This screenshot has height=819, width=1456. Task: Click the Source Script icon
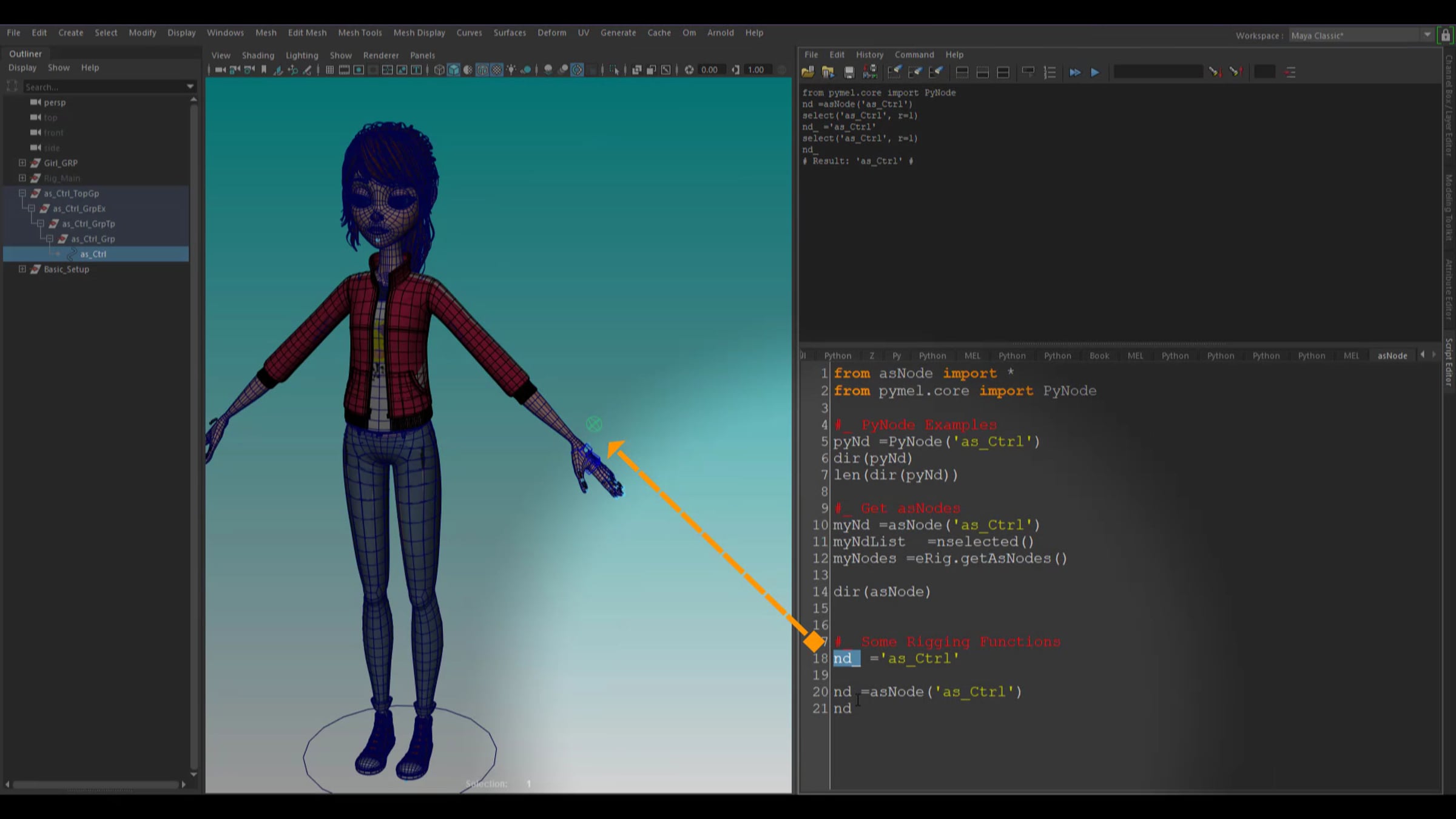tap(828, 72)
